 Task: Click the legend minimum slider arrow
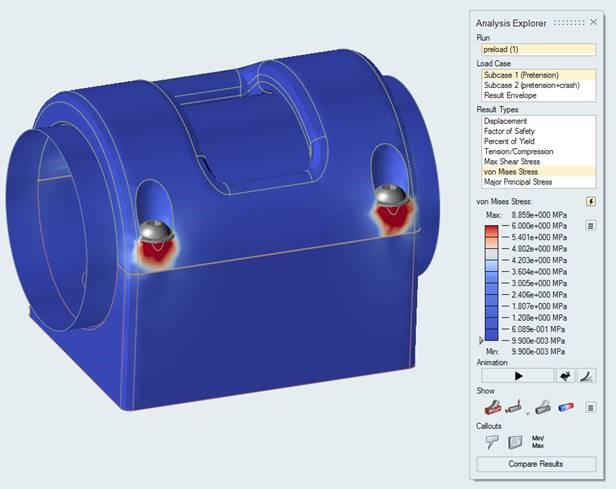point(481,341)
